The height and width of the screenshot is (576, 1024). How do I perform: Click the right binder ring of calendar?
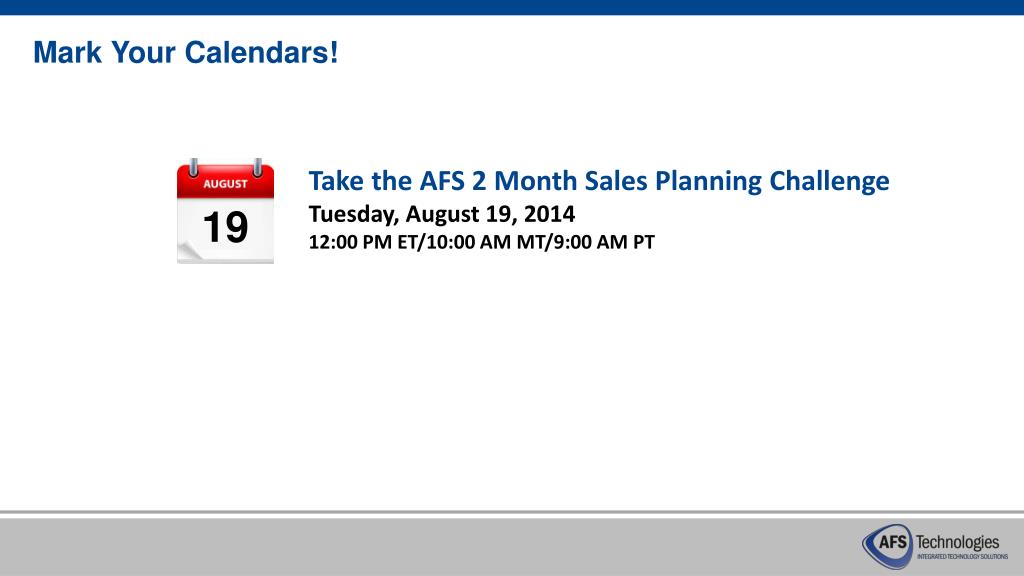pyautogui.click(x=258, y=168)
